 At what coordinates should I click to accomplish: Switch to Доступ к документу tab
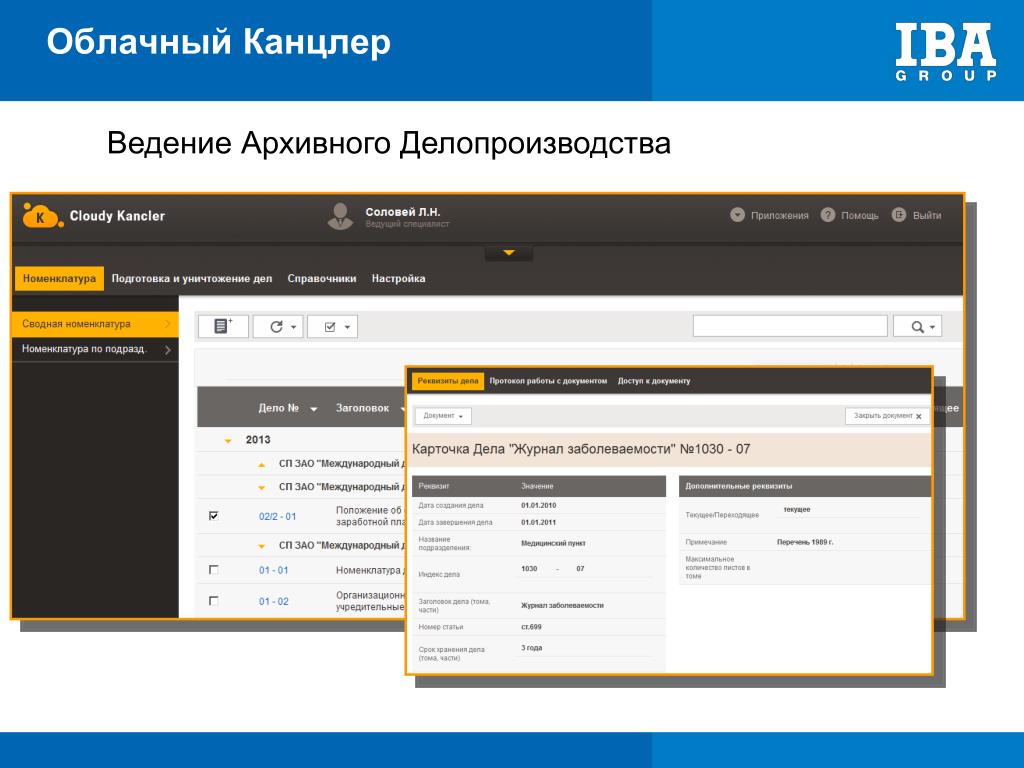654,381
